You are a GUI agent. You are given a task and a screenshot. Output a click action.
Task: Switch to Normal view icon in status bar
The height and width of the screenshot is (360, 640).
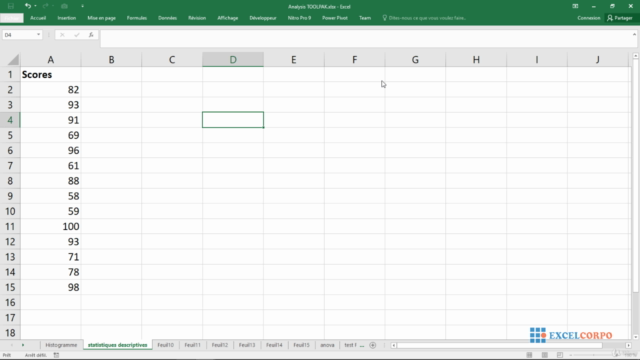(529, 355)
